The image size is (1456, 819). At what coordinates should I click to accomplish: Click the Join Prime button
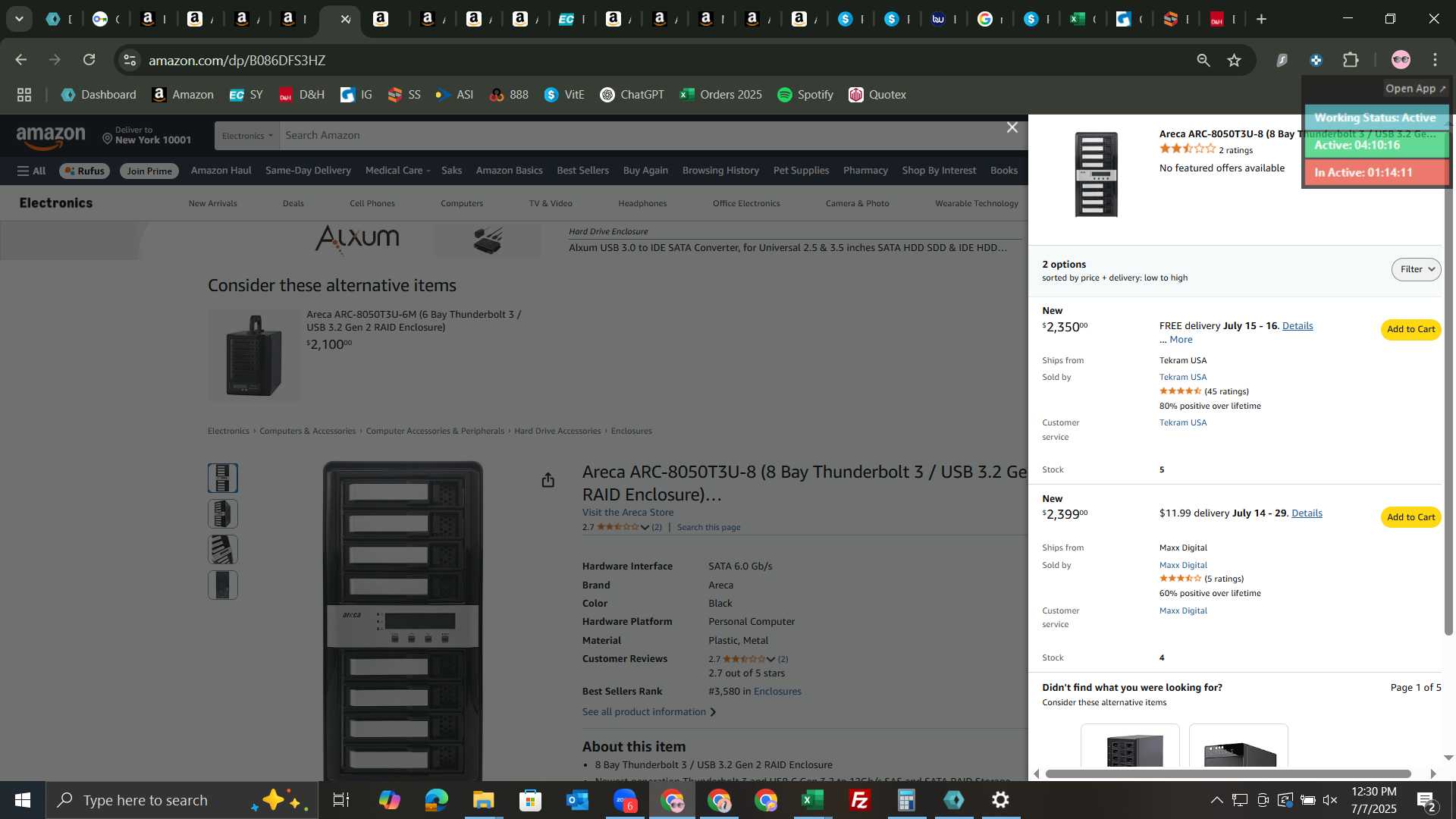click(x=149, y=171)
